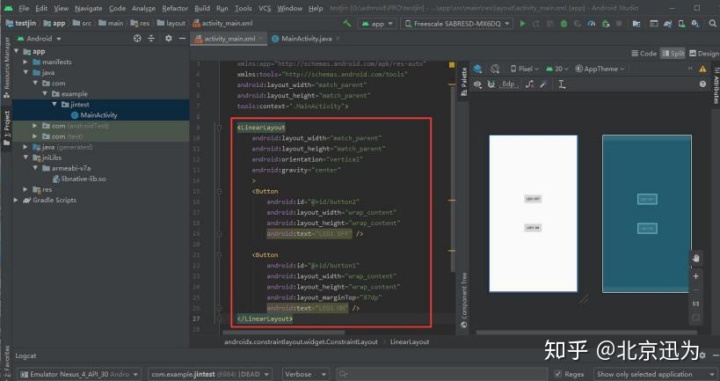Click the Guidelines icon in the design toolbar

click(562, 84)
